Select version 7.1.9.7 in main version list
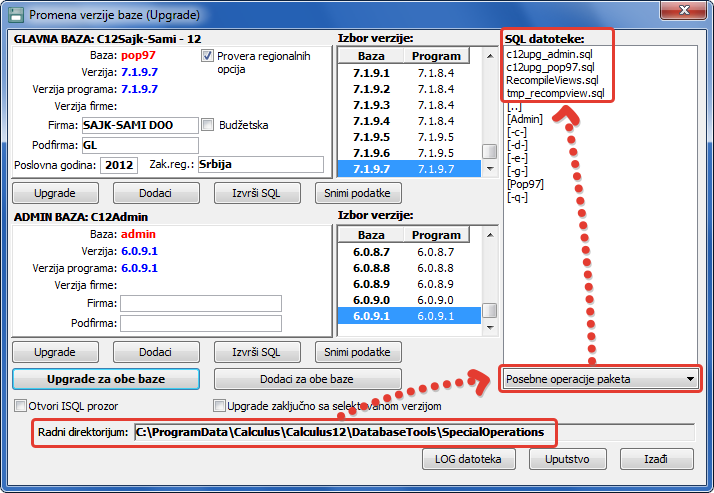The image size is (714, 493). [408, 169]
